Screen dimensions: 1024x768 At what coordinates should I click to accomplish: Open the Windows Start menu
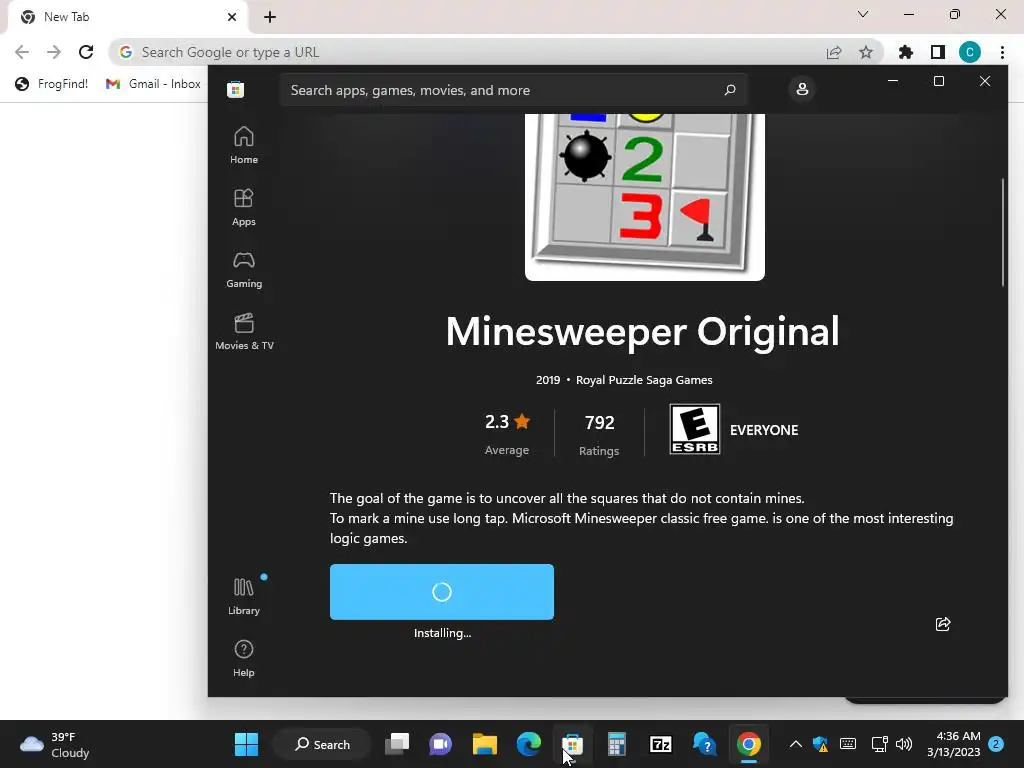click(246, 744)
